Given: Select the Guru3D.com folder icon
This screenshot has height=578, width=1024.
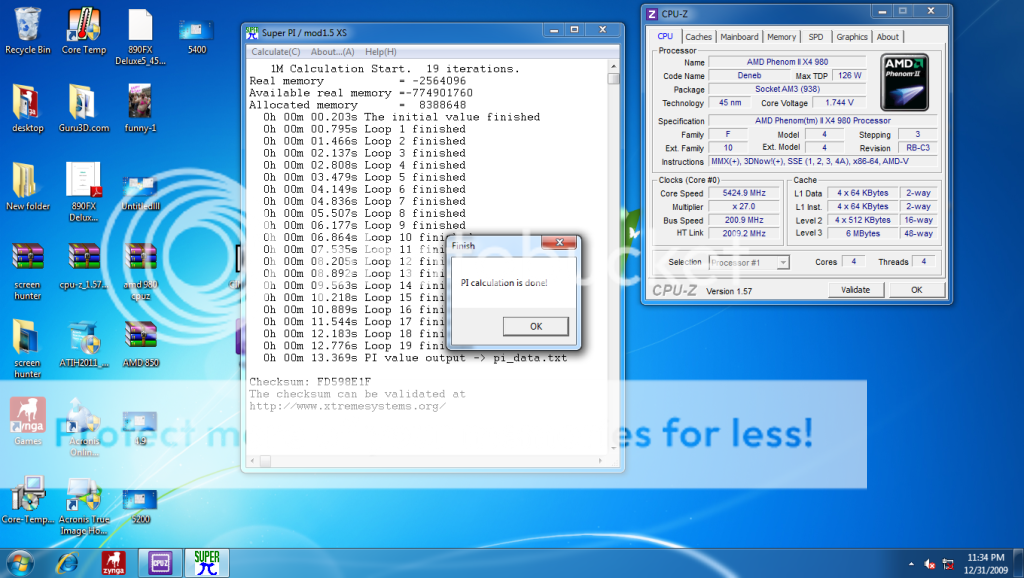Looking at the screenshot, I should 84,108.
